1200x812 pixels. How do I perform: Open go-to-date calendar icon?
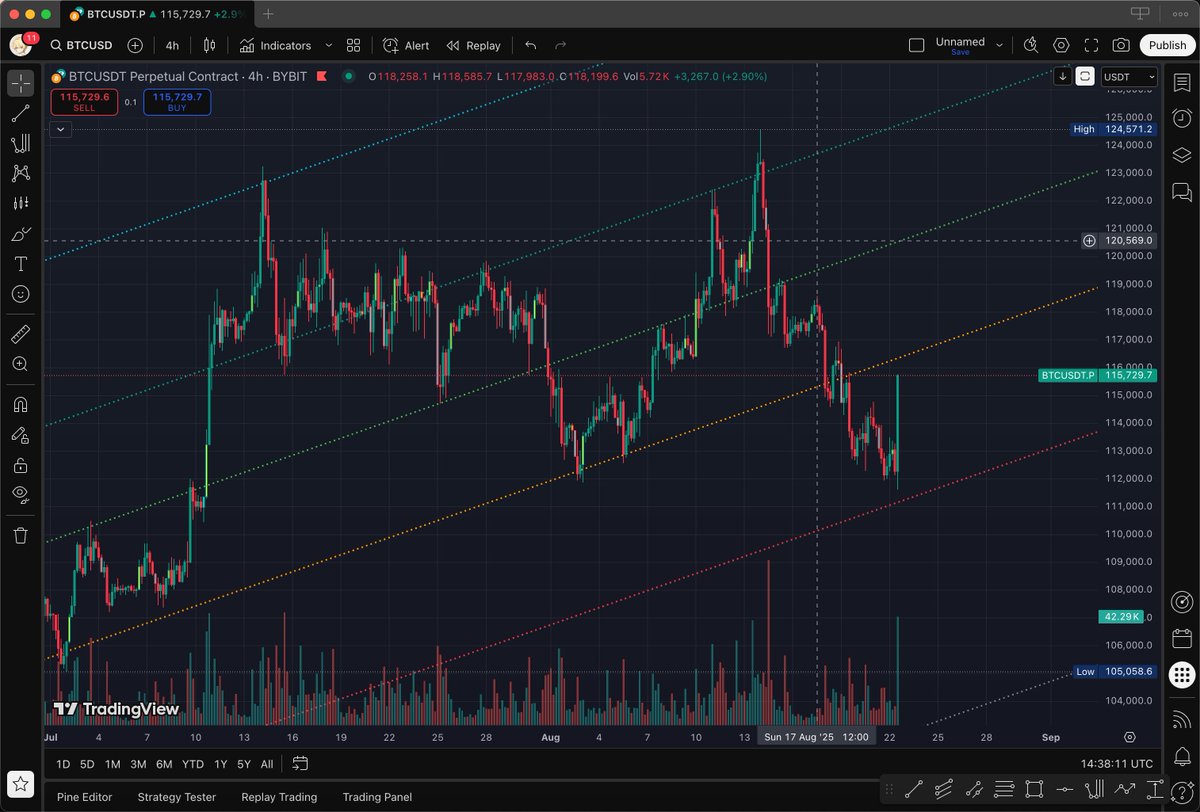pyautogui.click(x=300, y=764)
